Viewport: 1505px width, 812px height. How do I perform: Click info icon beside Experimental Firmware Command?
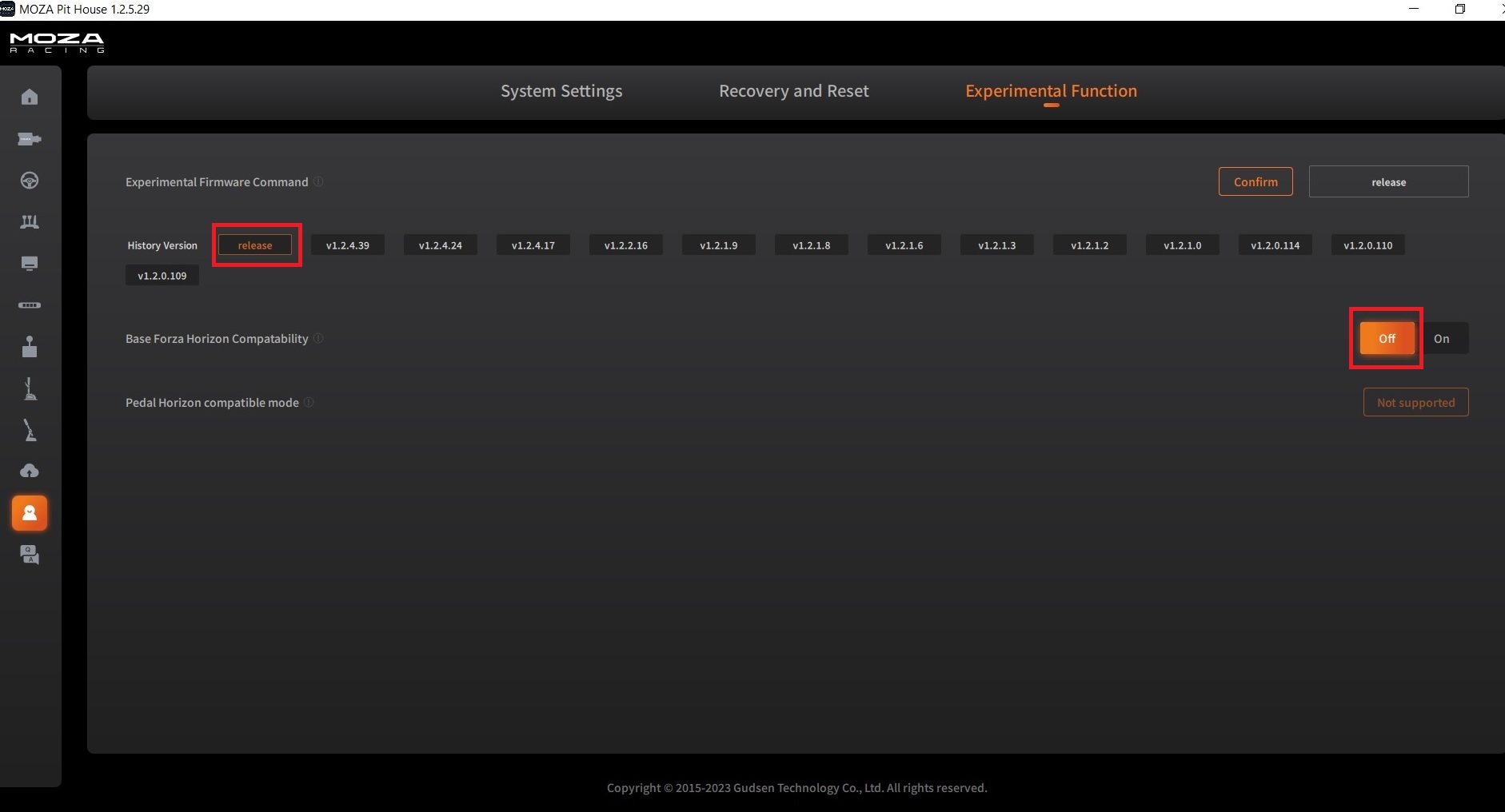pos(318,182)
